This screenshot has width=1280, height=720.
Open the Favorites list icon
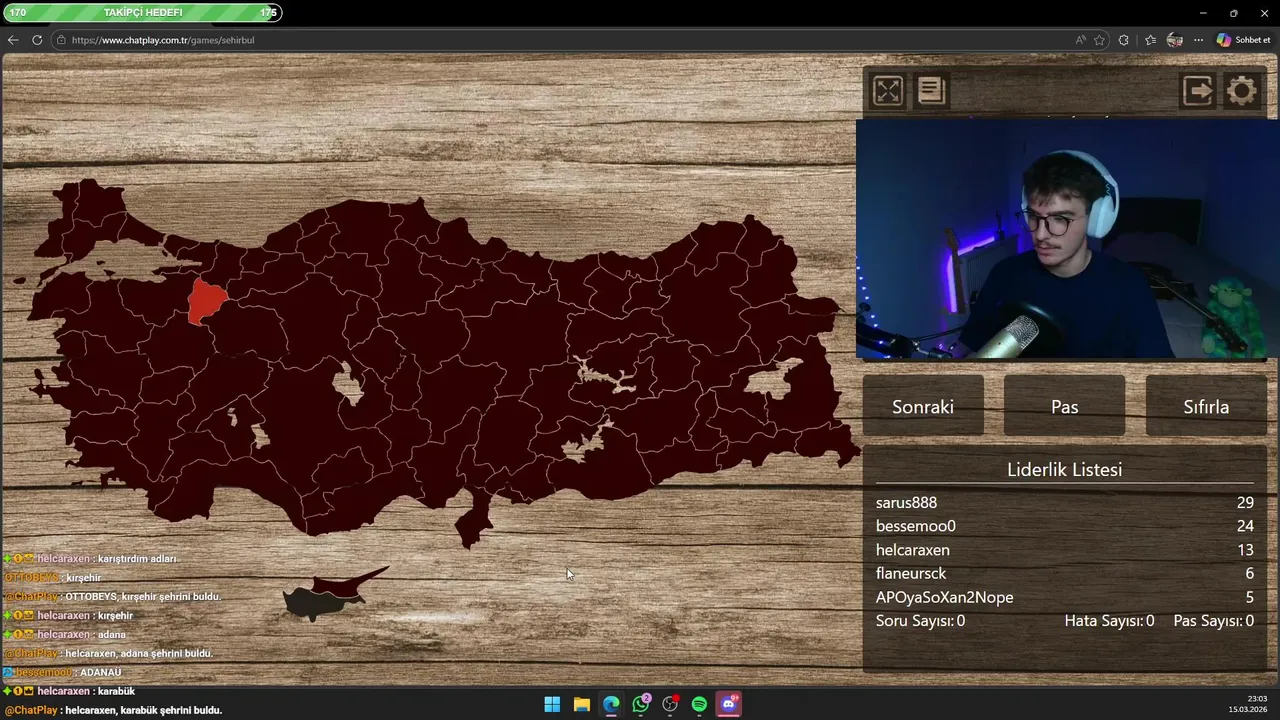(1150, 40)
